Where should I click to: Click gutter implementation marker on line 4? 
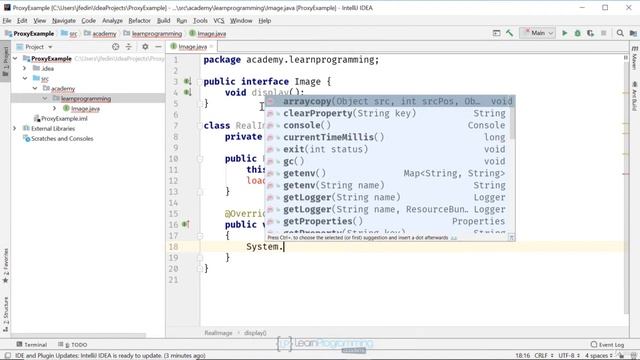[x=187, y=92]
